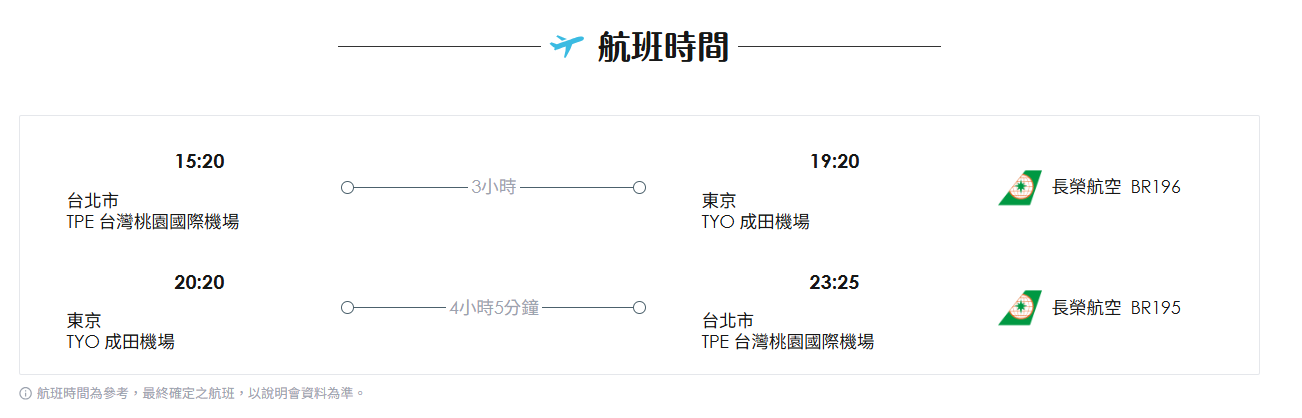Screen dimensions: 1302x418
Task: Click the outbound TYO 成田機場 arrival airport
Action: click(756, 222)
